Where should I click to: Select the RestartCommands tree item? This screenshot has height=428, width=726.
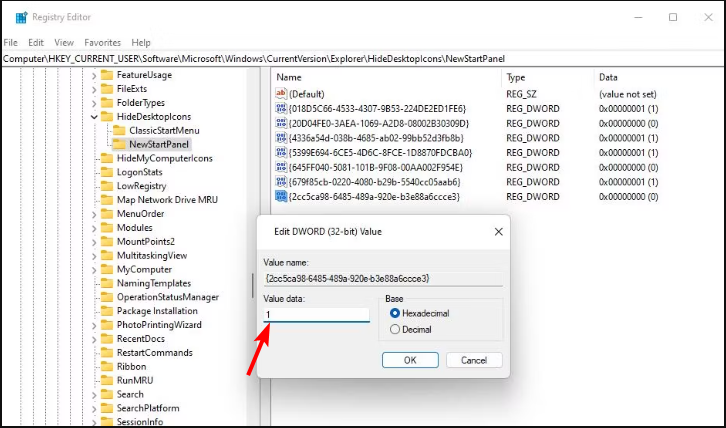(x=155, y=352)
